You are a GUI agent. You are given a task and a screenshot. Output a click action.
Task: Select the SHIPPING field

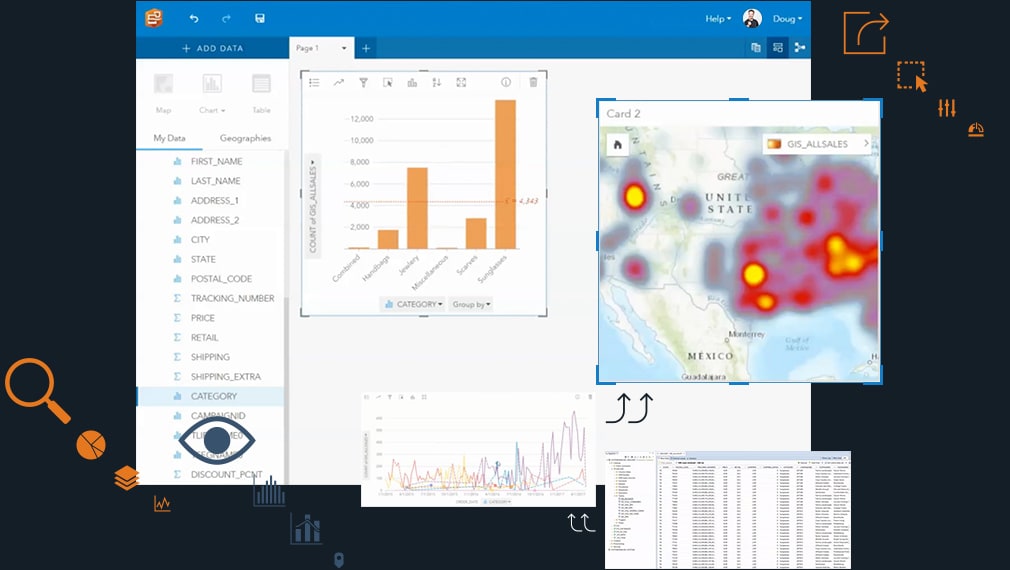(211, 357)
